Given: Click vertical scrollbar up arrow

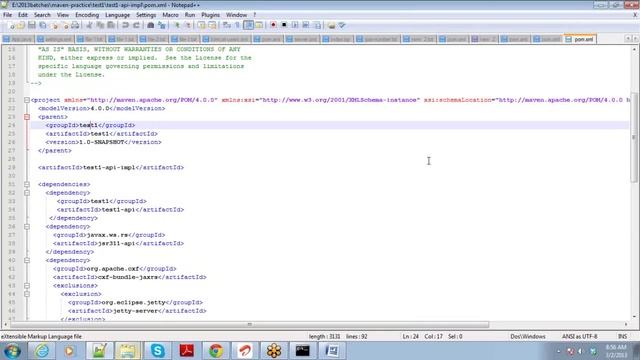Looking at the screenshot, I should click(634, 49).
